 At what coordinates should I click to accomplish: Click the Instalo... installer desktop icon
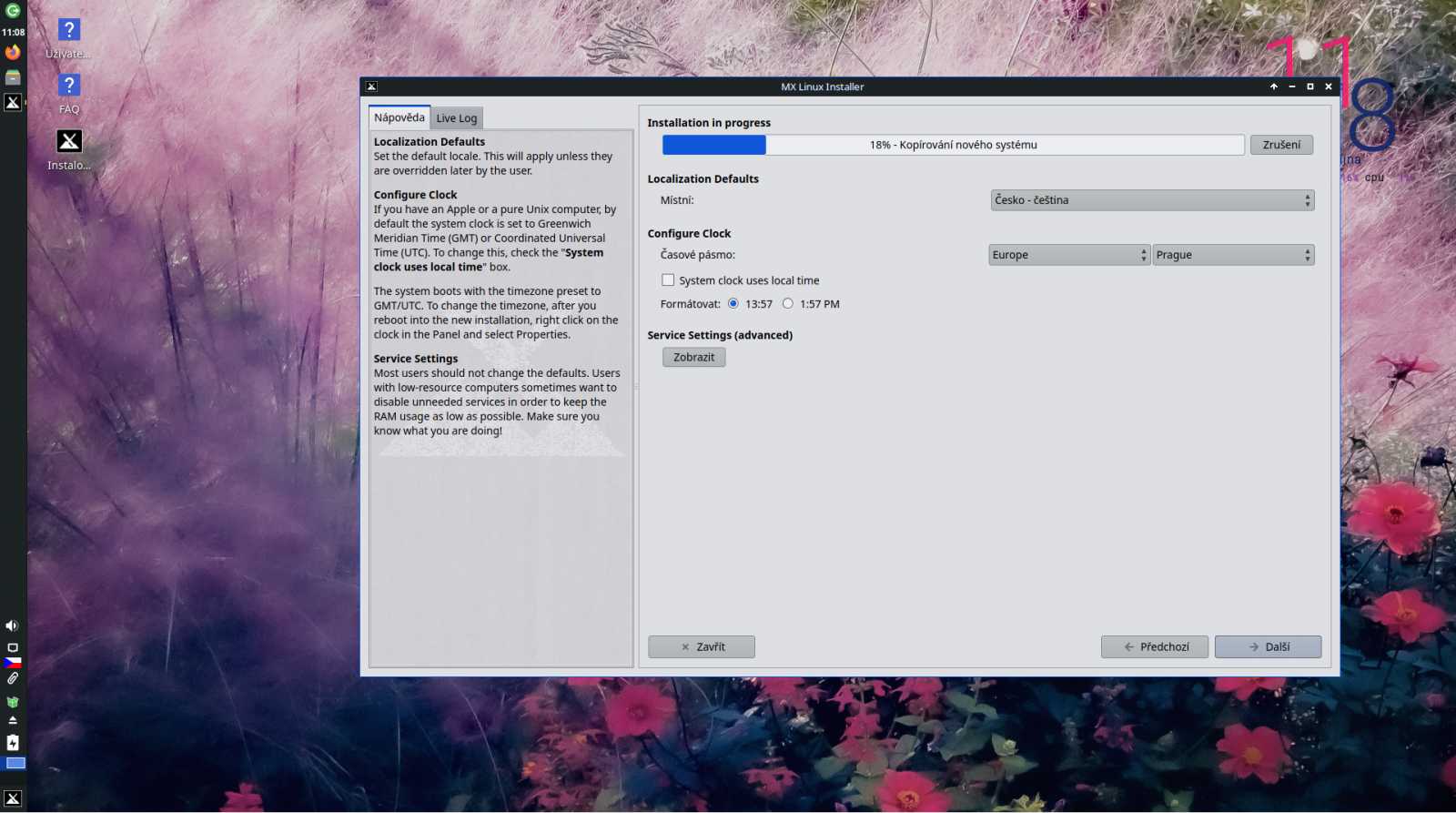click(x=69, y=150)
